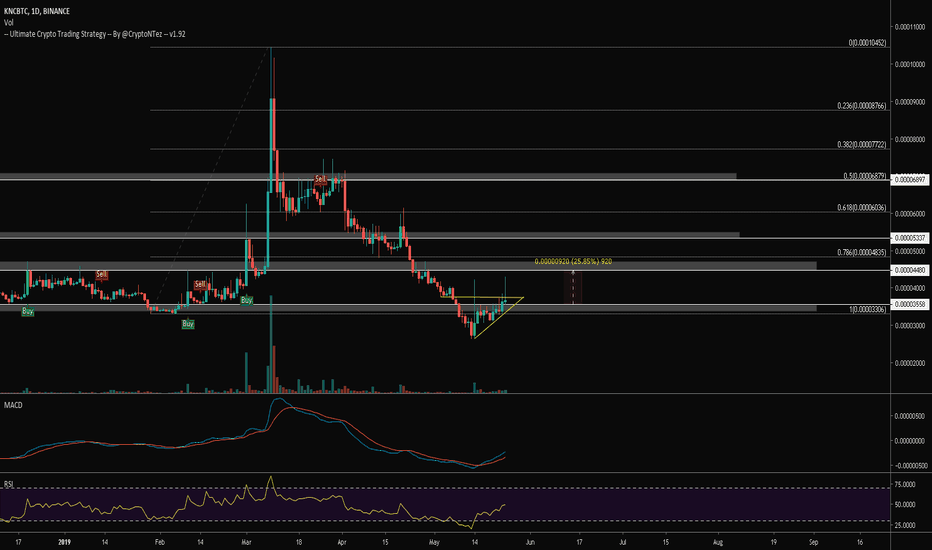Click the May label on time axis
The width and height of the screenshot is (932, 550).
point(434,542)
